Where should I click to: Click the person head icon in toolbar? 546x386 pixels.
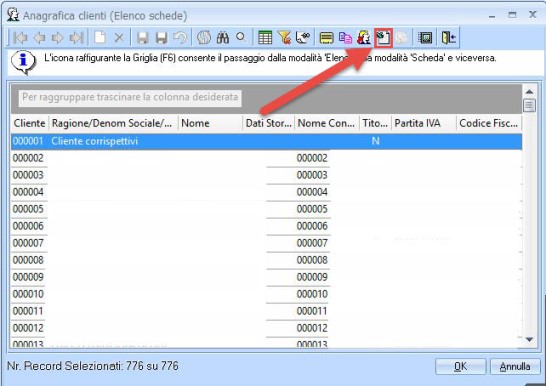[x=364, y=38]
